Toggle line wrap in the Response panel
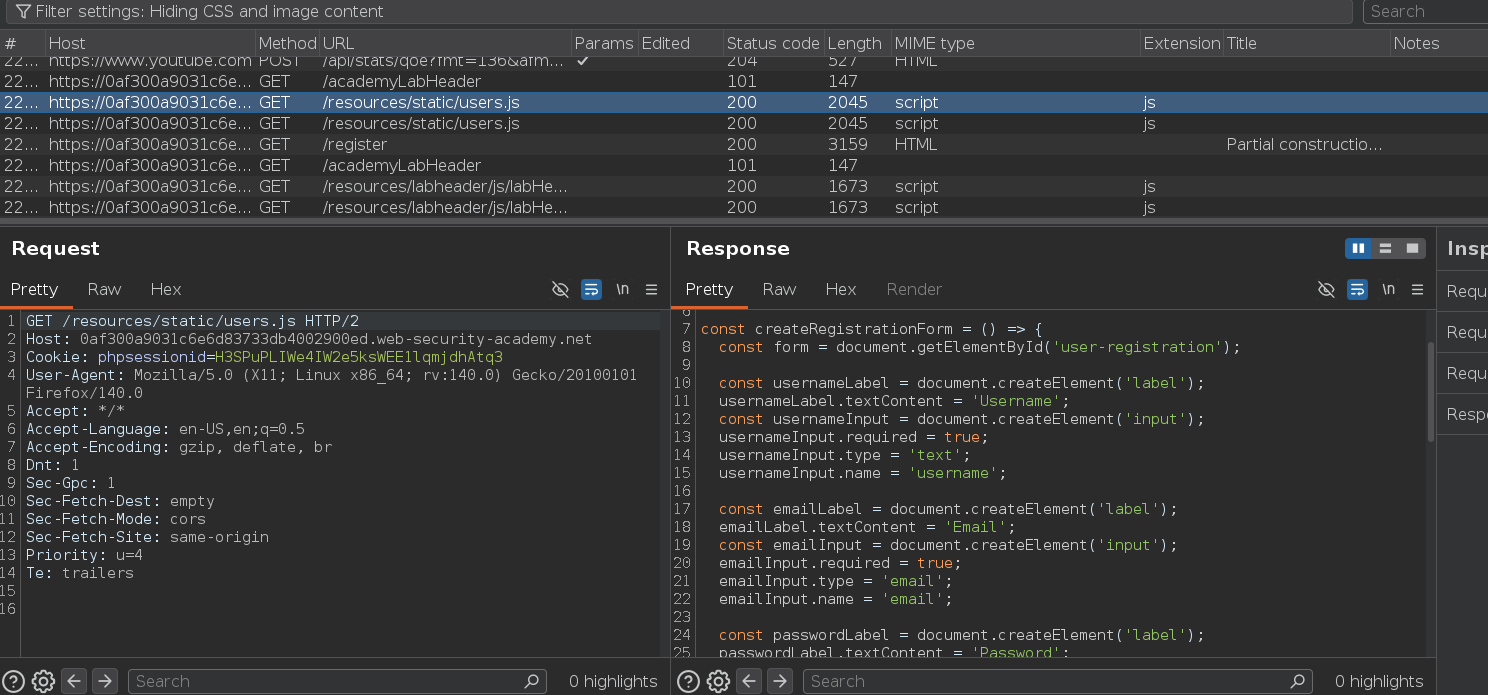 pyautogui.click(x=1357, y=289)
